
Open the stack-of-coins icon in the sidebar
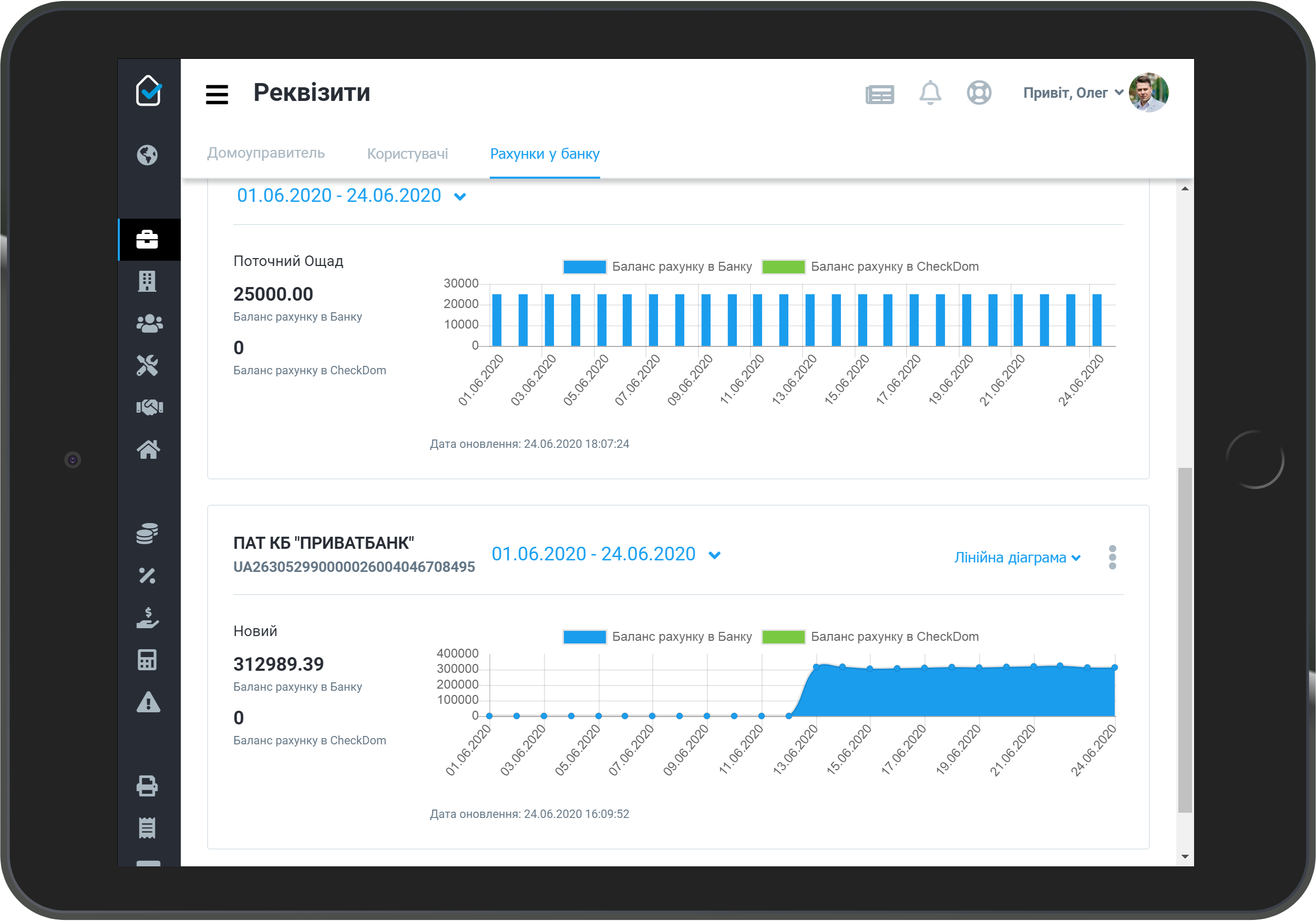[x=147, y=534]
